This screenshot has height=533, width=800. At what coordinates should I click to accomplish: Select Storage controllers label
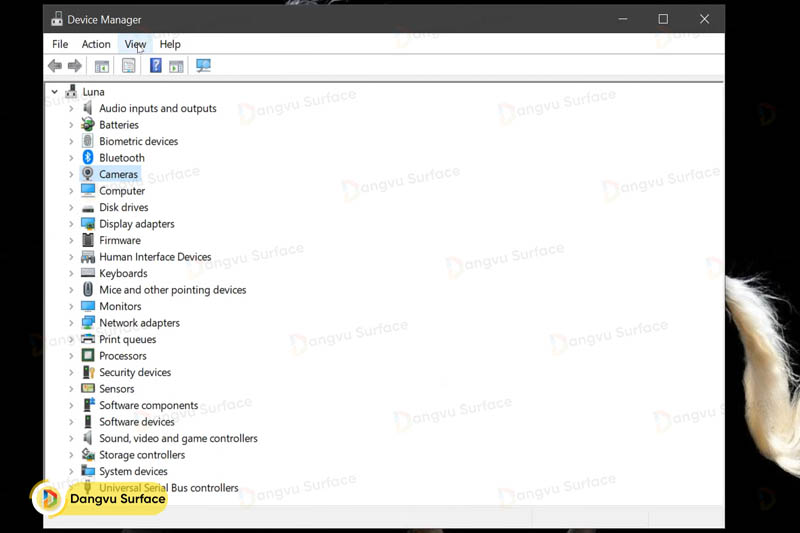point(142,455)
